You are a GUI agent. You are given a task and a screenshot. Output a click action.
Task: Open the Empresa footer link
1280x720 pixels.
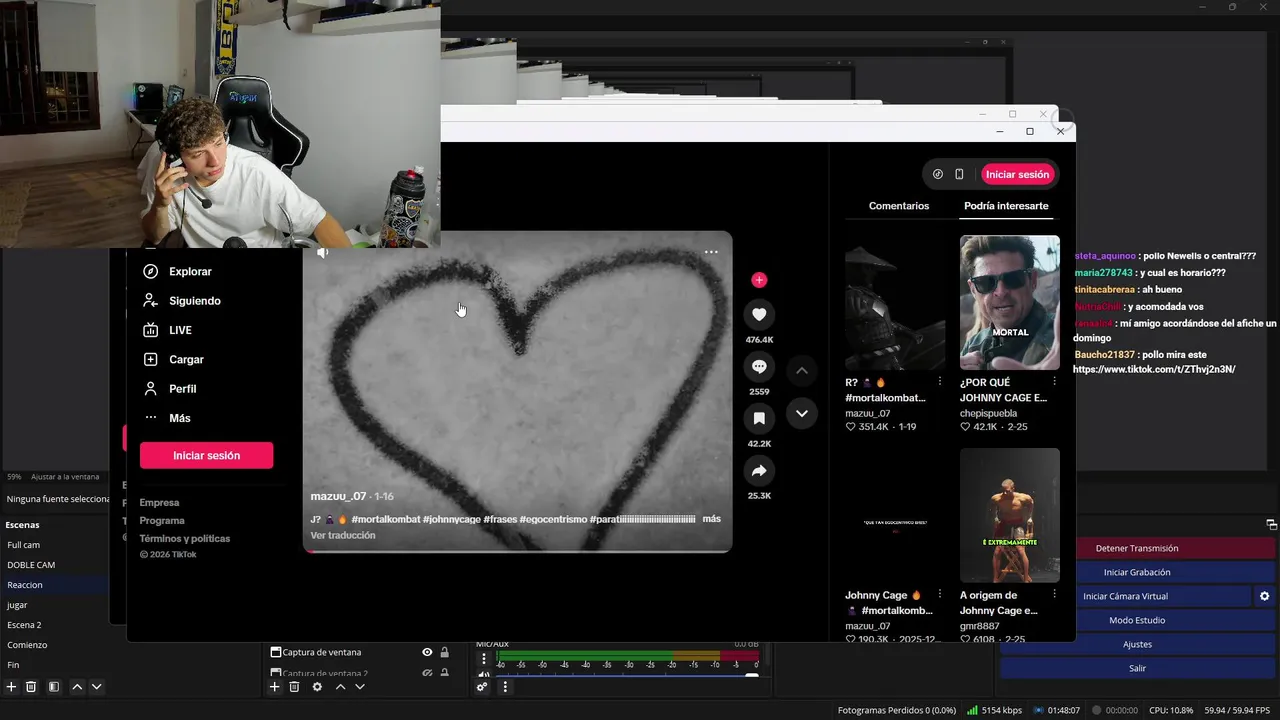click(x=159, y=503)
